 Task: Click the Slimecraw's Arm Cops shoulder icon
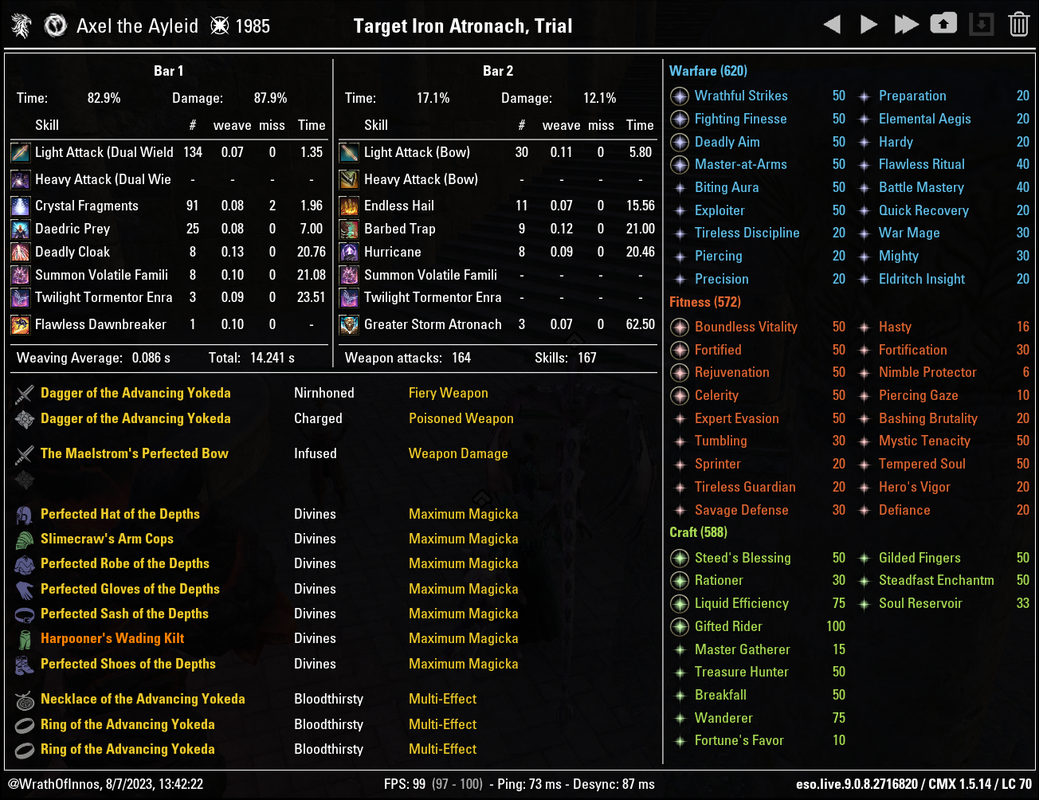click(x=25, y=540)
